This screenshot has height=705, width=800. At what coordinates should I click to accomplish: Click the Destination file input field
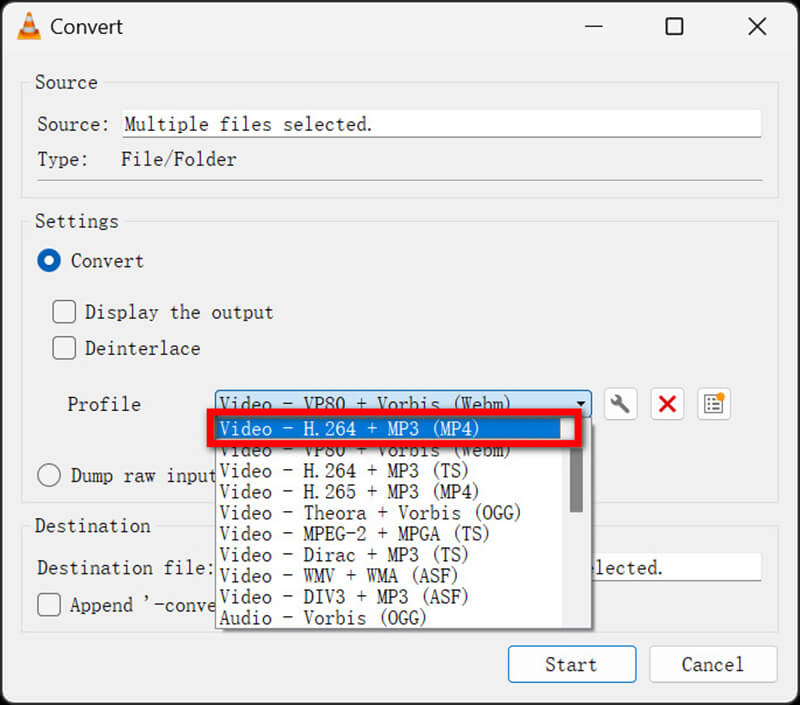click(x=676, y=567)
